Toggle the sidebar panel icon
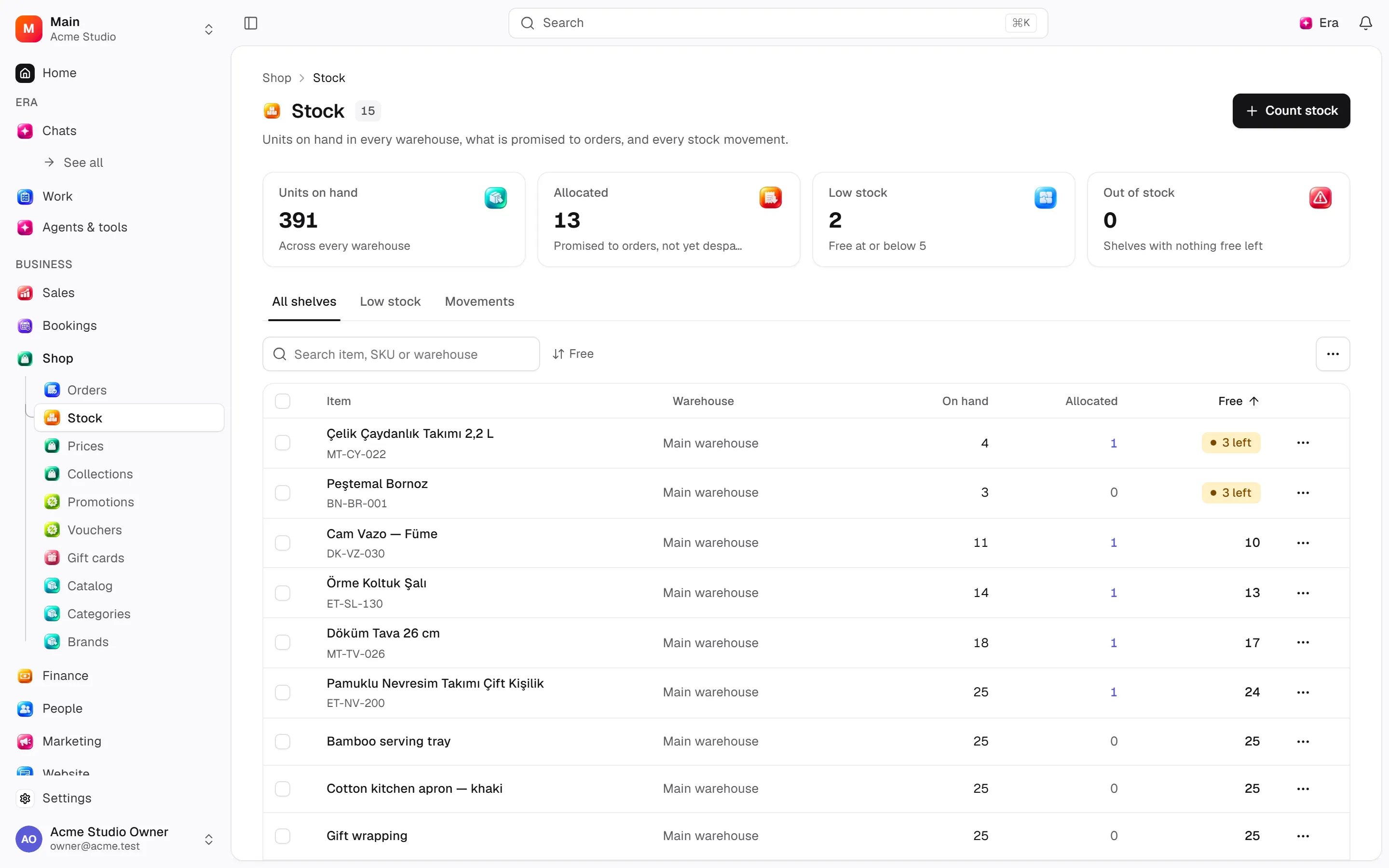1389x868 pixels. (251, 23)
